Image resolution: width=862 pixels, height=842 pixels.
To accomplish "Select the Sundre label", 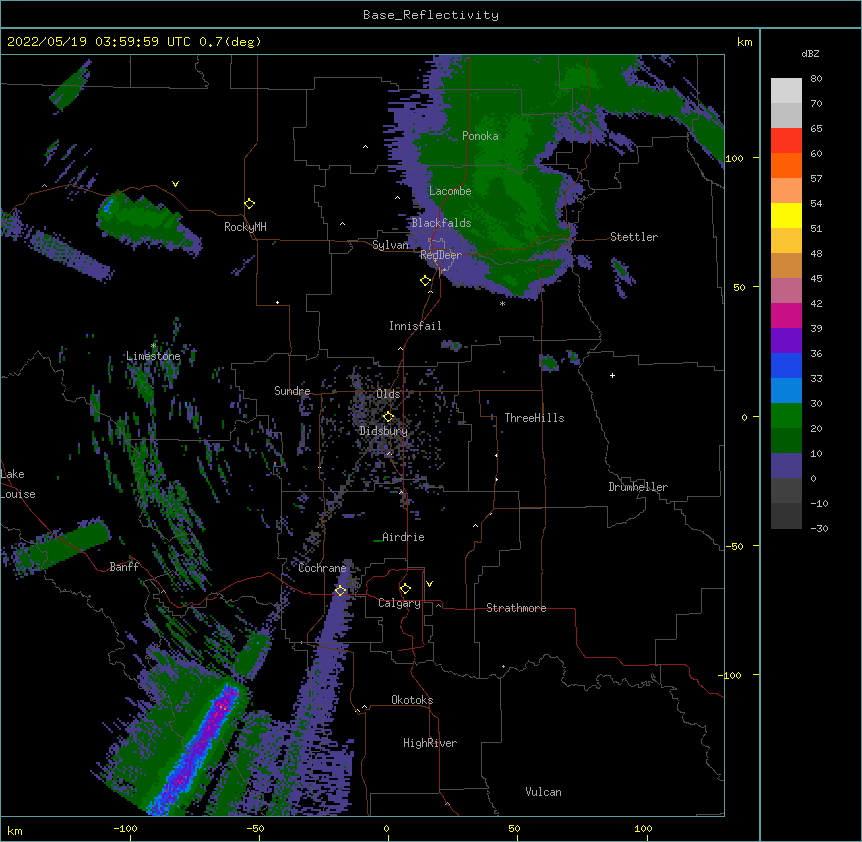I will point(292,391).
